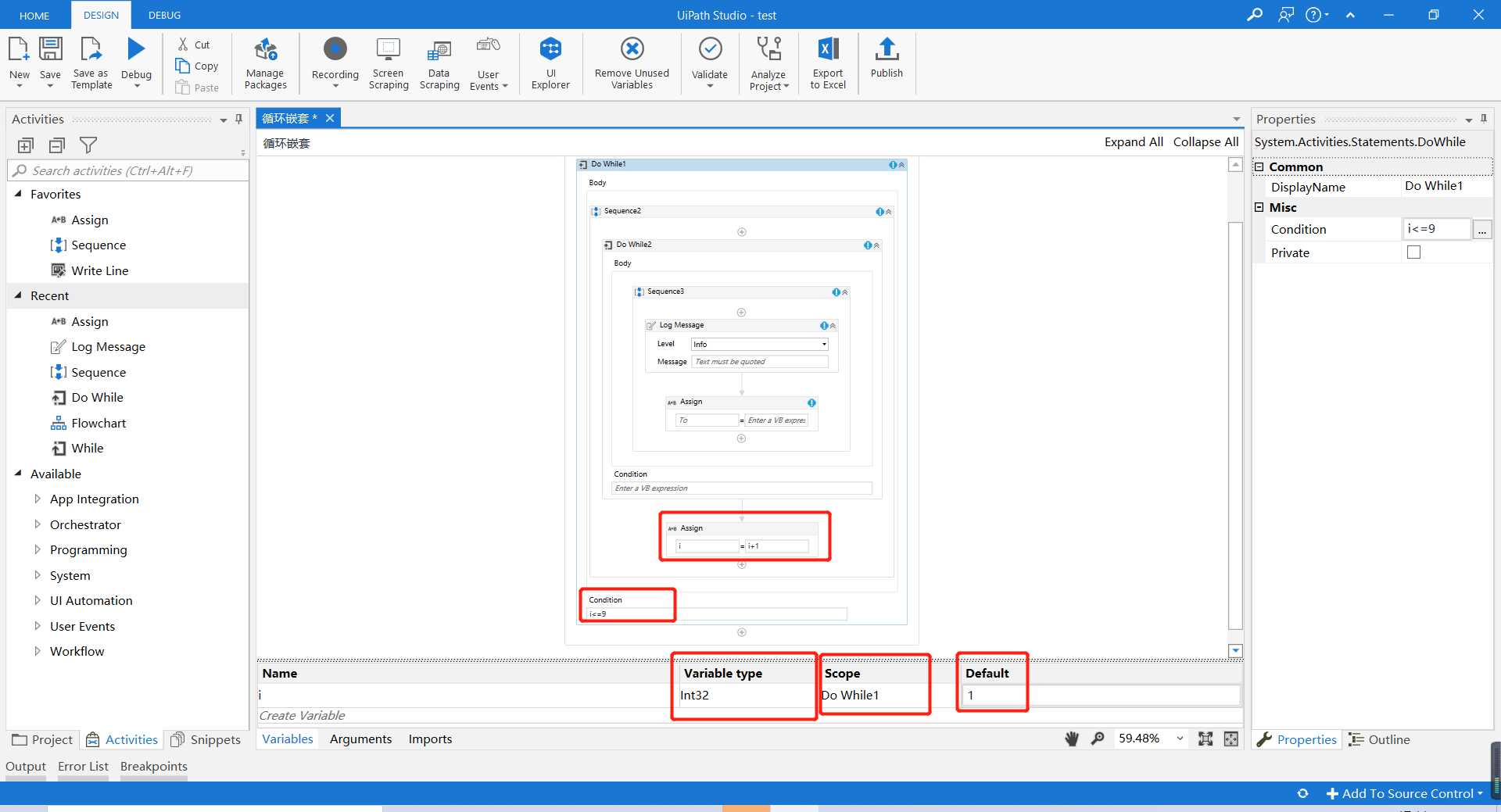
Task: Click Analyze Project icon
Action: coord(768,49)
